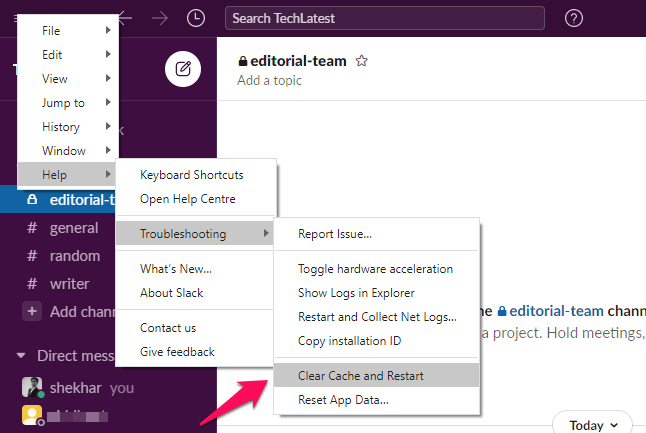
Task: Click shekhar's profile avatar
Action: point(32,387)
